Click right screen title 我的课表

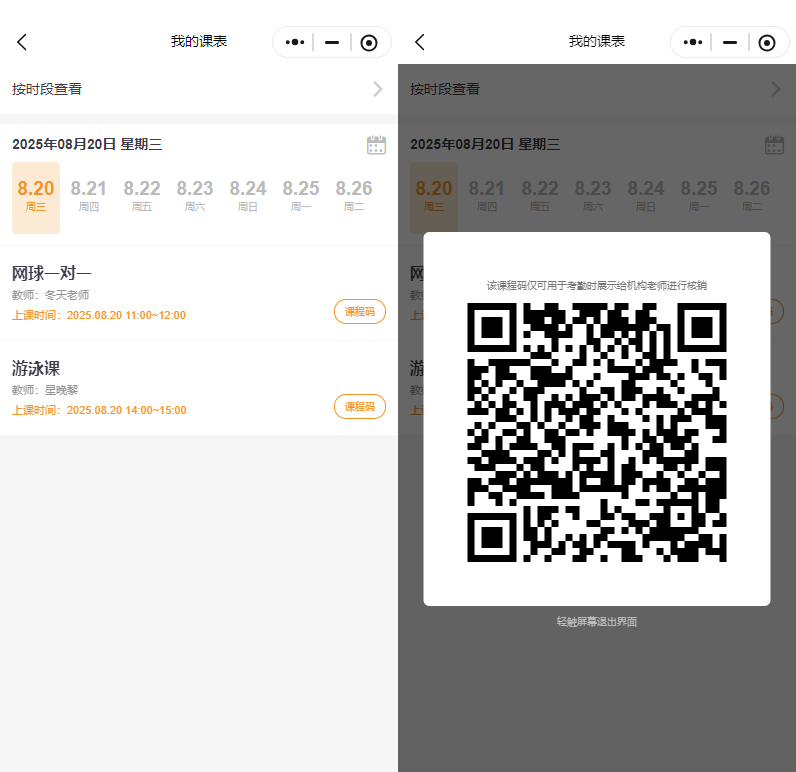(597, 42)
